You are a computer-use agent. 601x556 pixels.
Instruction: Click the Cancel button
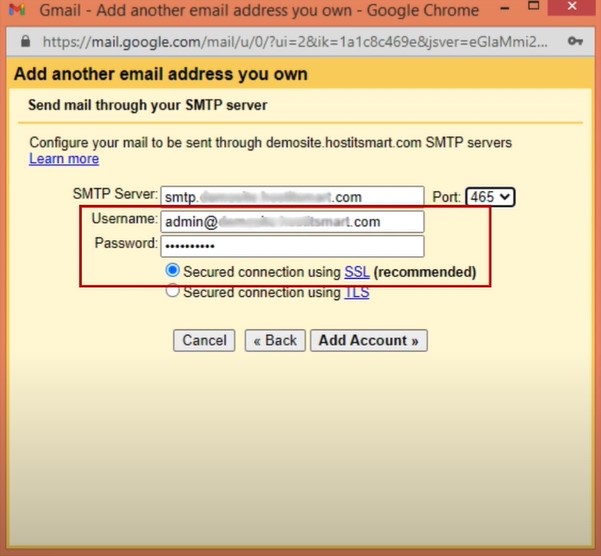204,340
